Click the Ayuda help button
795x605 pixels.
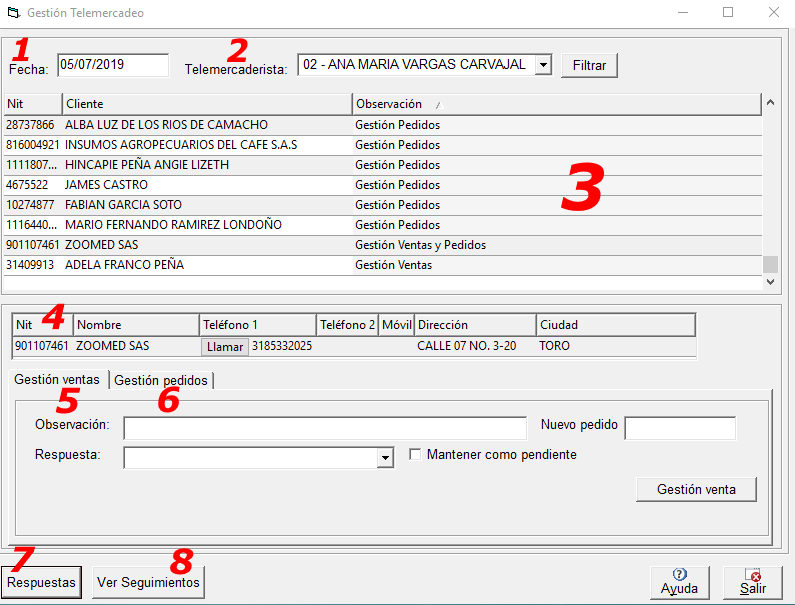click(x=679, y=581)
